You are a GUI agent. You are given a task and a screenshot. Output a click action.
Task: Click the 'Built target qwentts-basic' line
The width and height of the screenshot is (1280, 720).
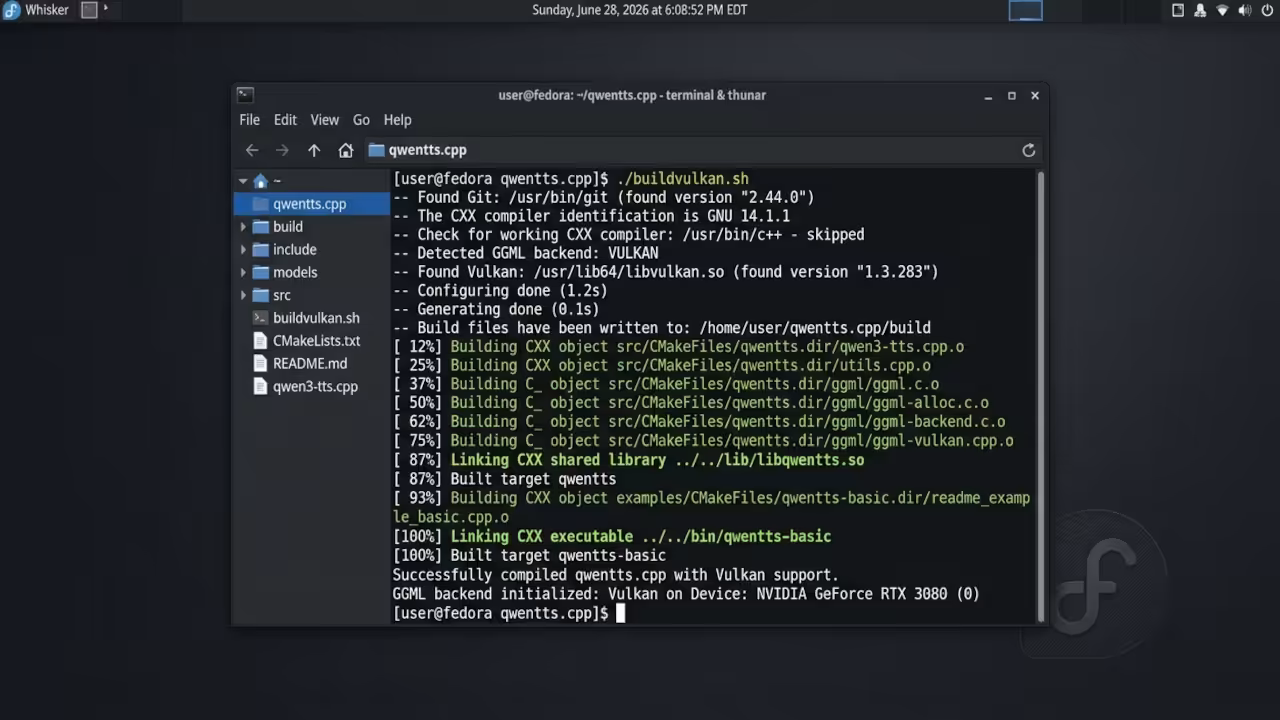pos(529,555)
